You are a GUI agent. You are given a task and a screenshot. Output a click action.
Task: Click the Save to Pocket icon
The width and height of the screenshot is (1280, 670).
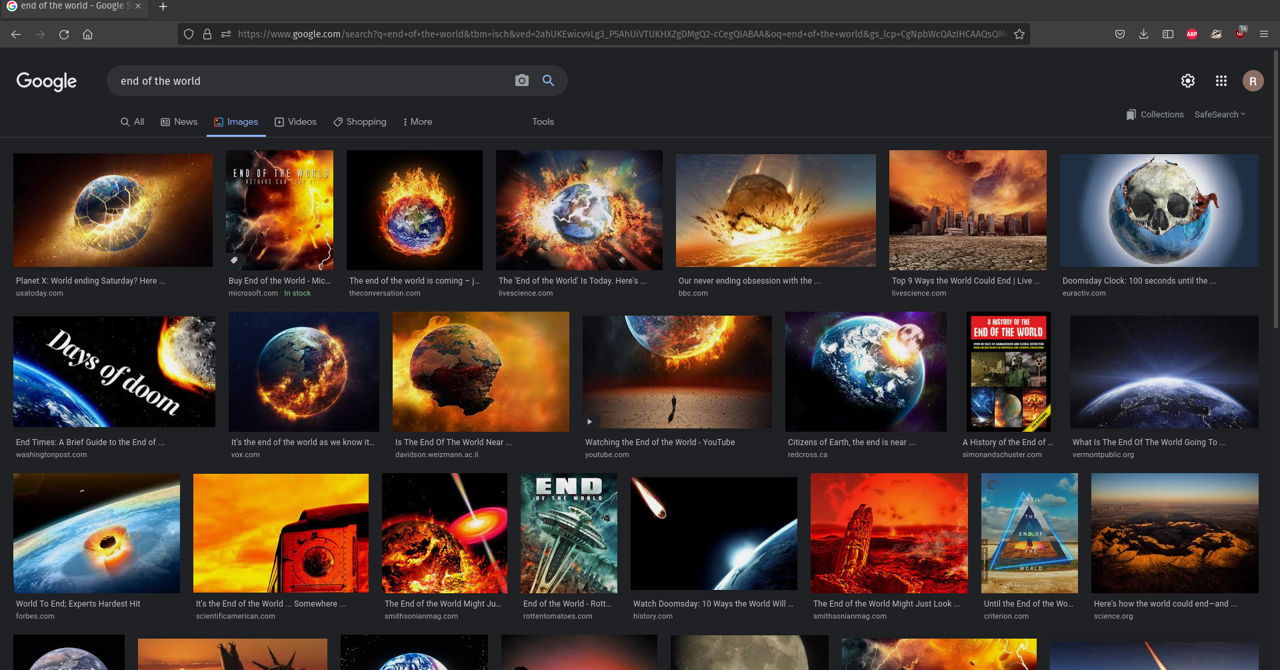[x=1120, y=34]
